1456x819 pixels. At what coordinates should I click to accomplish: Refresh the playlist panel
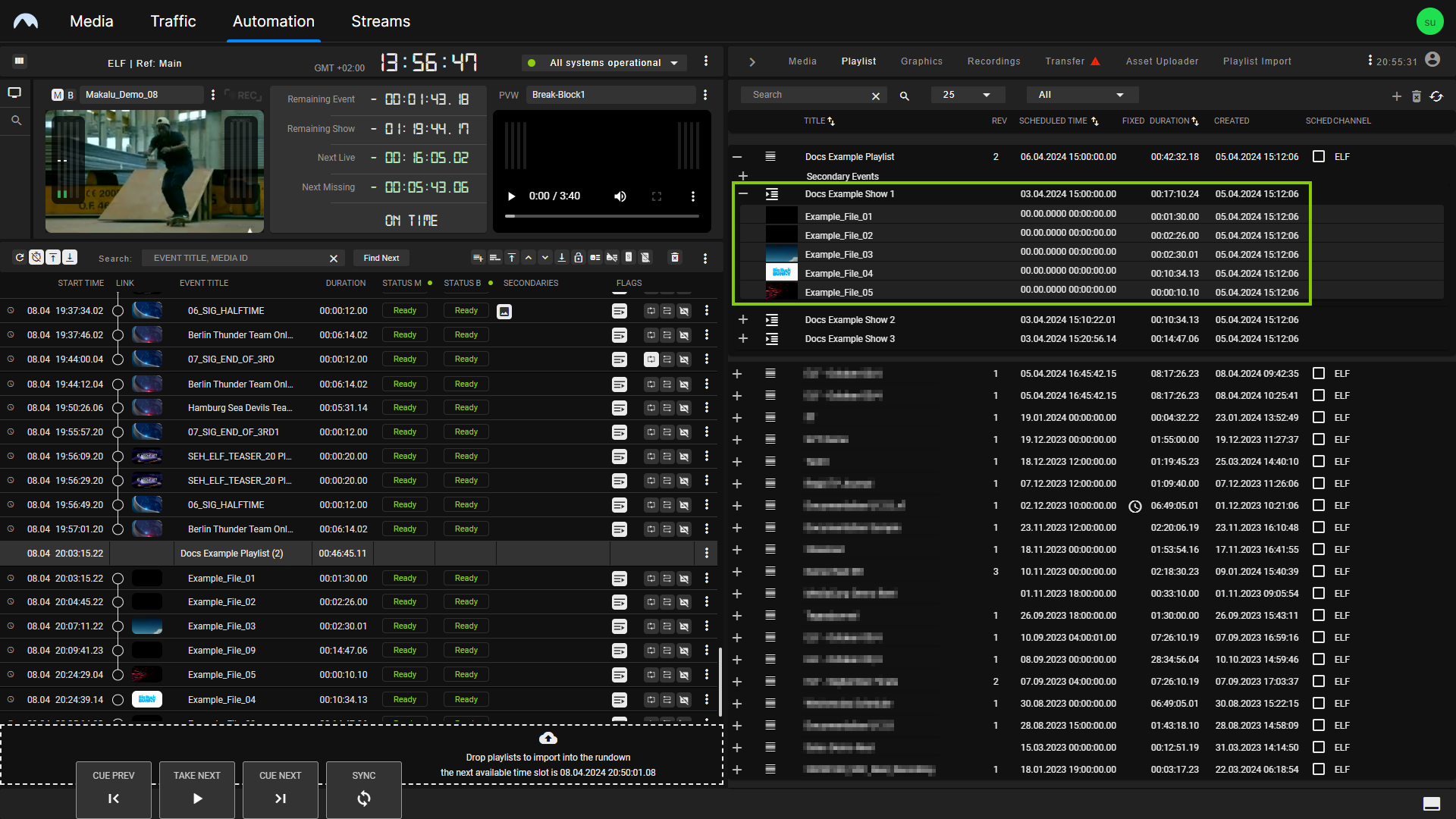(1438, 96)
